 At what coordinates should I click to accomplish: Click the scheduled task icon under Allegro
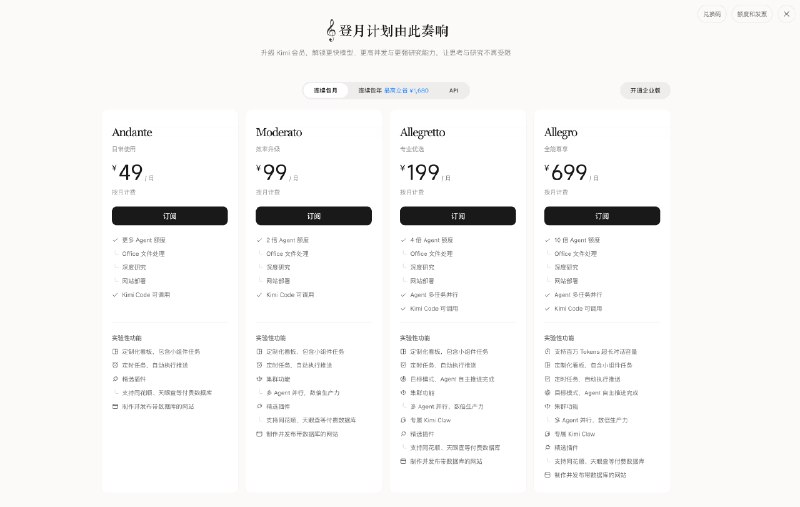click(x=547, y=379)
